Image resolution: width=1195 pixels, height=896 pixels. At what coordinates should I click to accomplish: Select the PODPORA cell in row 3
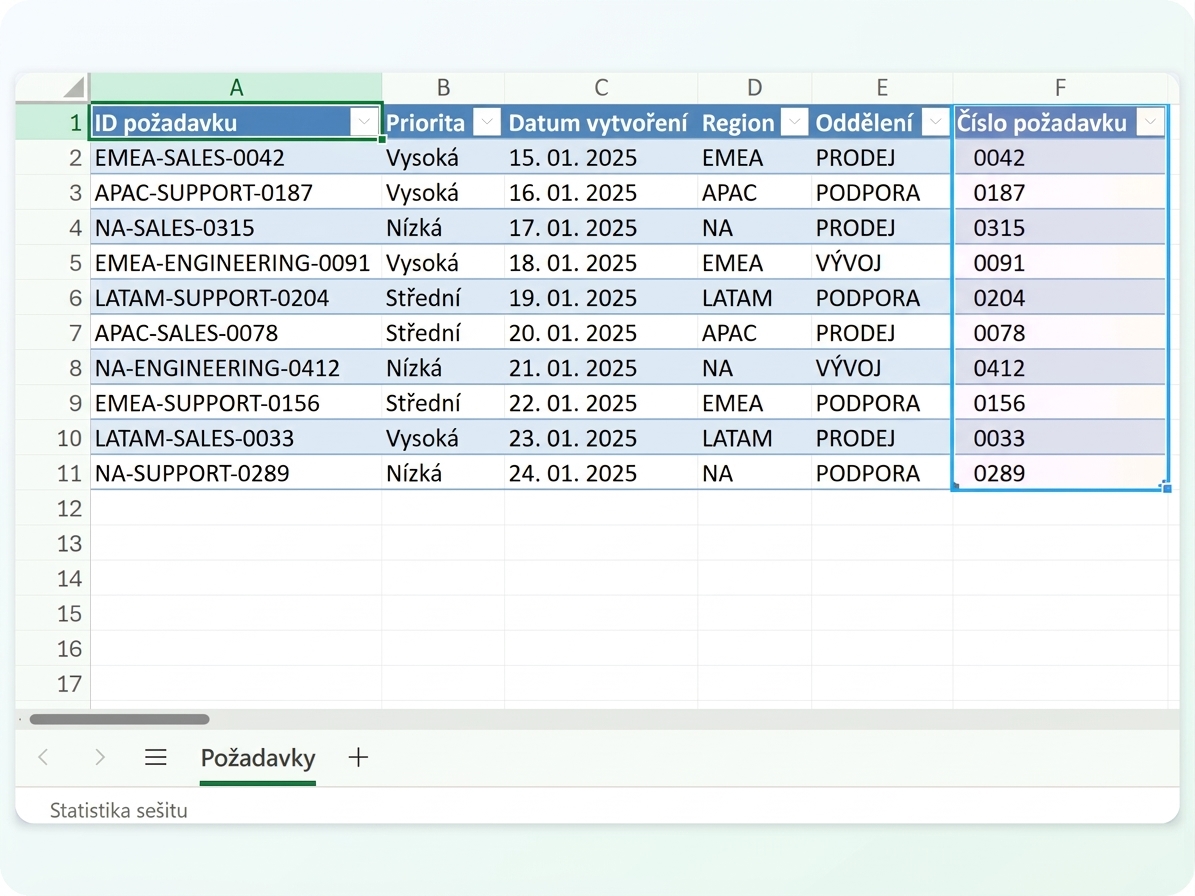(882, 193)
